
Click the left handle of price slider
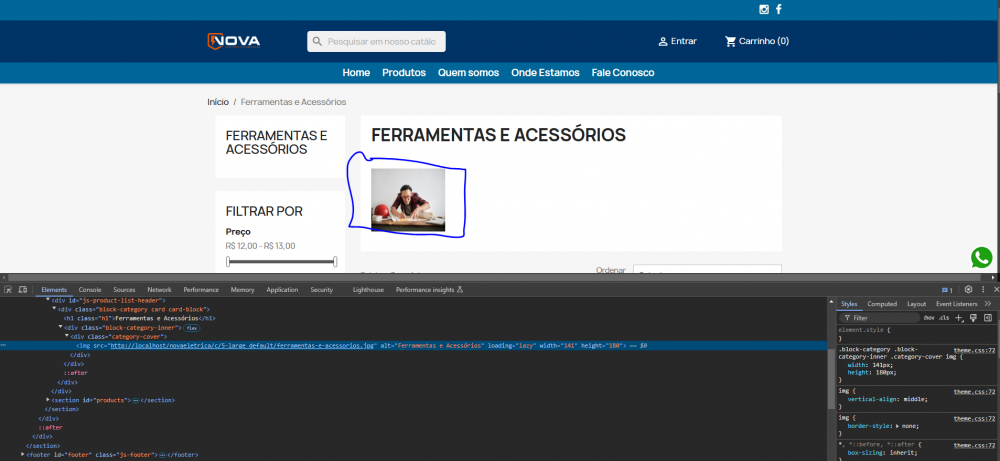[x=228, y=261]
